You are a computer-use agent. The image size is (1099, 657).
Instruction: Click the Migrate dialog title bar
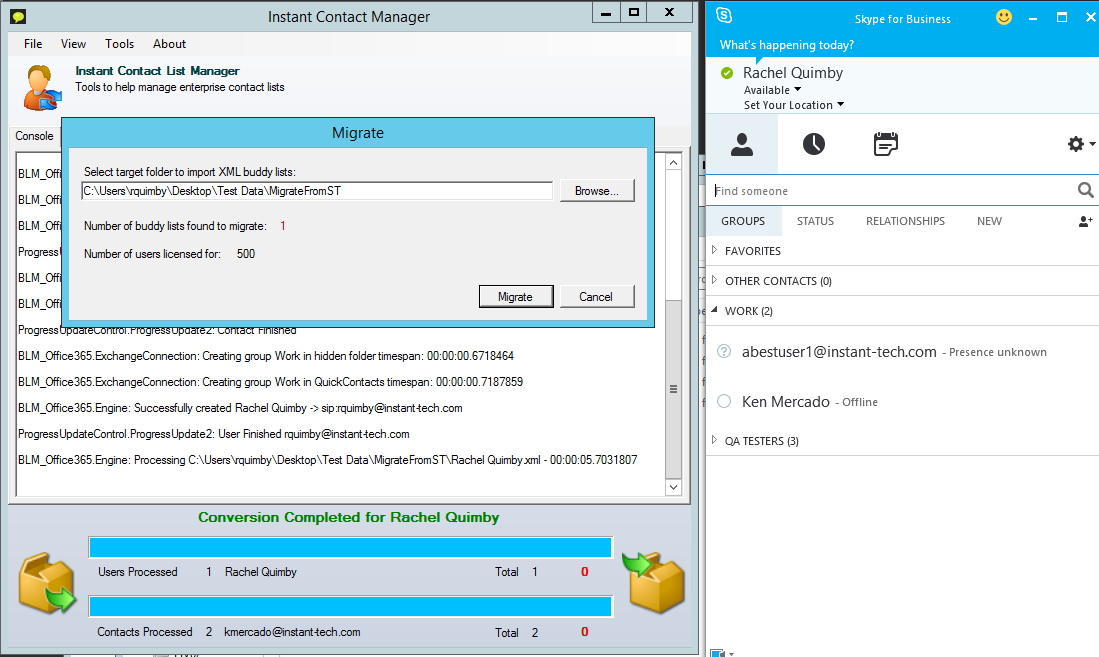(358, 133)
